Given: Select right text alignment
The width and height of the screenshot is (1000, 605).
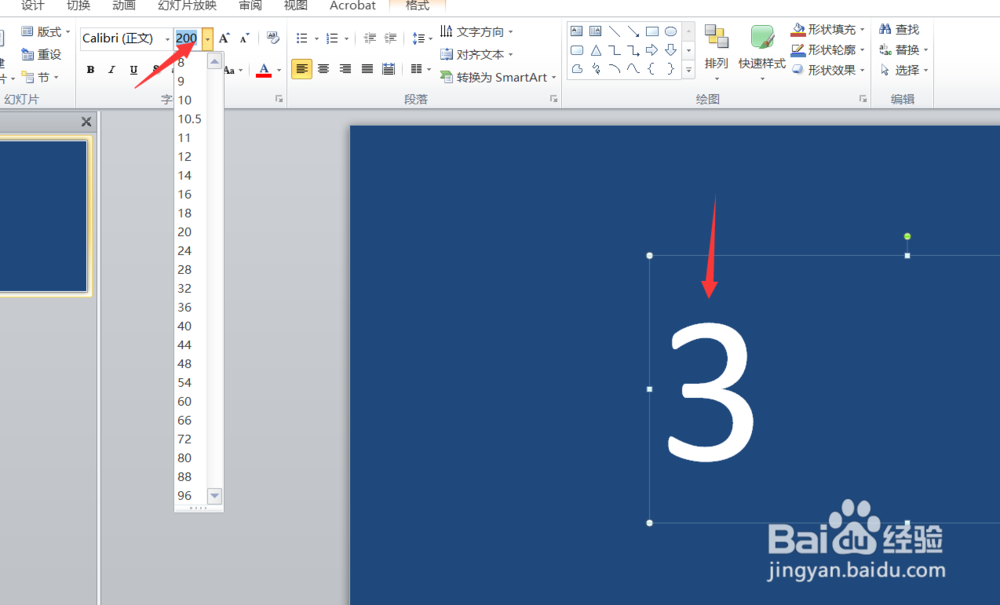Looking at the screenshot, I should tap(345, 69).
